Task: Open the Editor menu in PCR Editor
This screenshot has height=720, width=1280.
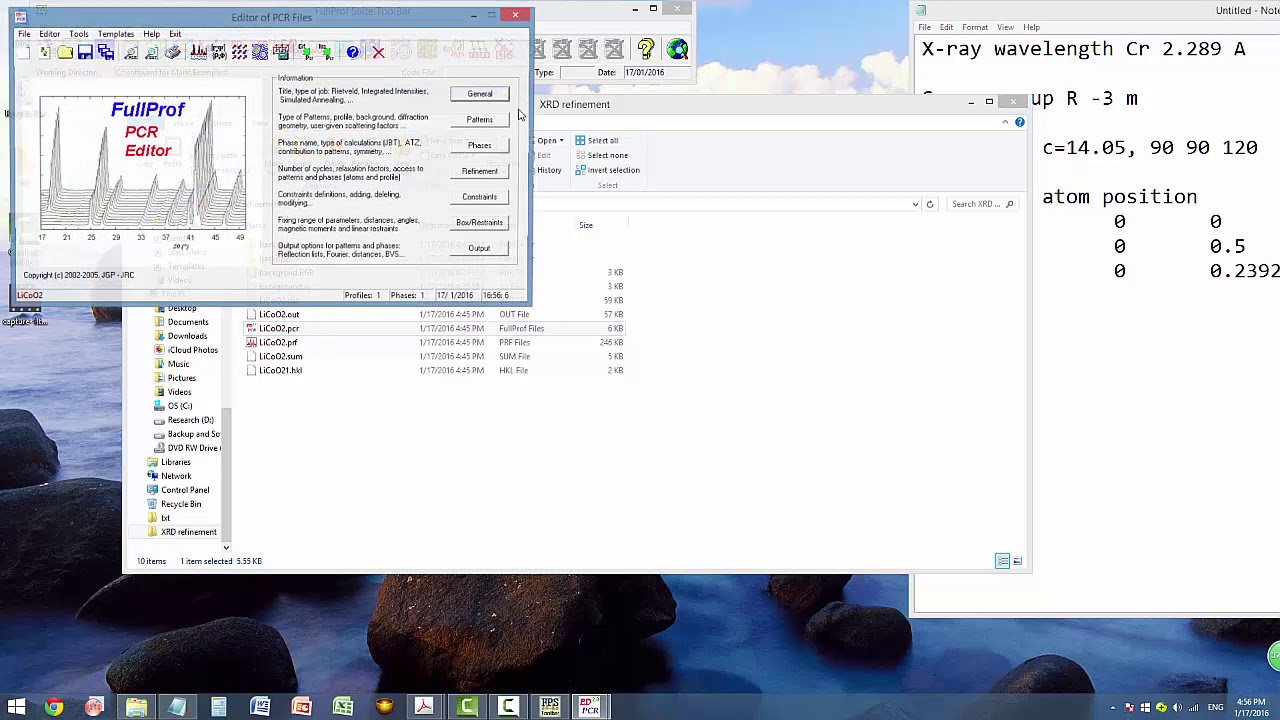Action: tap(49, 34)
